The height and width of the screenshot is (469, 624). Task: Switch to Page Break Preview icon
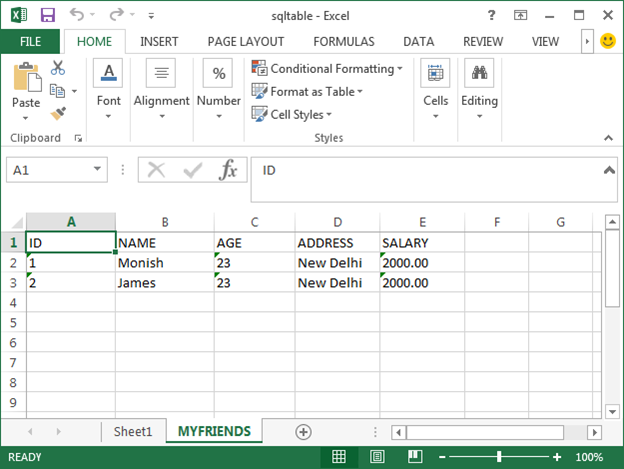[x=415, y=457]
